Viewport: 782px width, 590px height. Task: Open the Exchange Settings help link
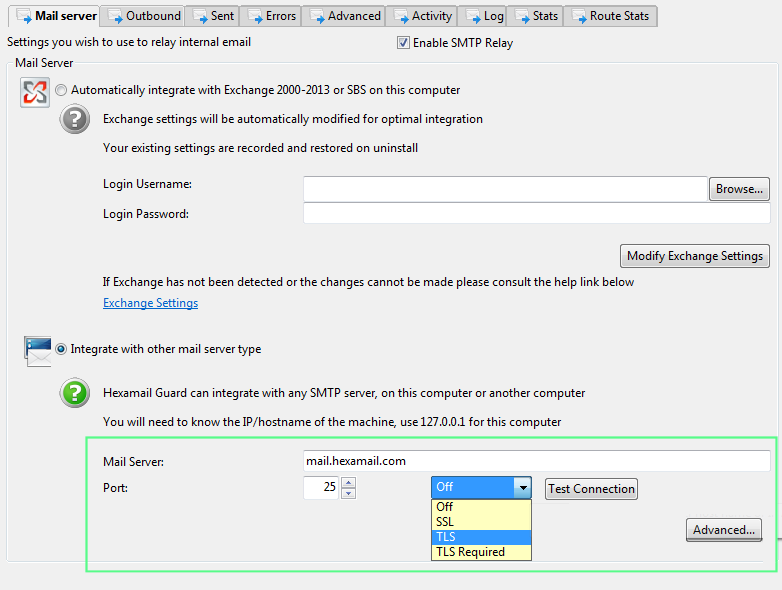[x=150, y=303]
